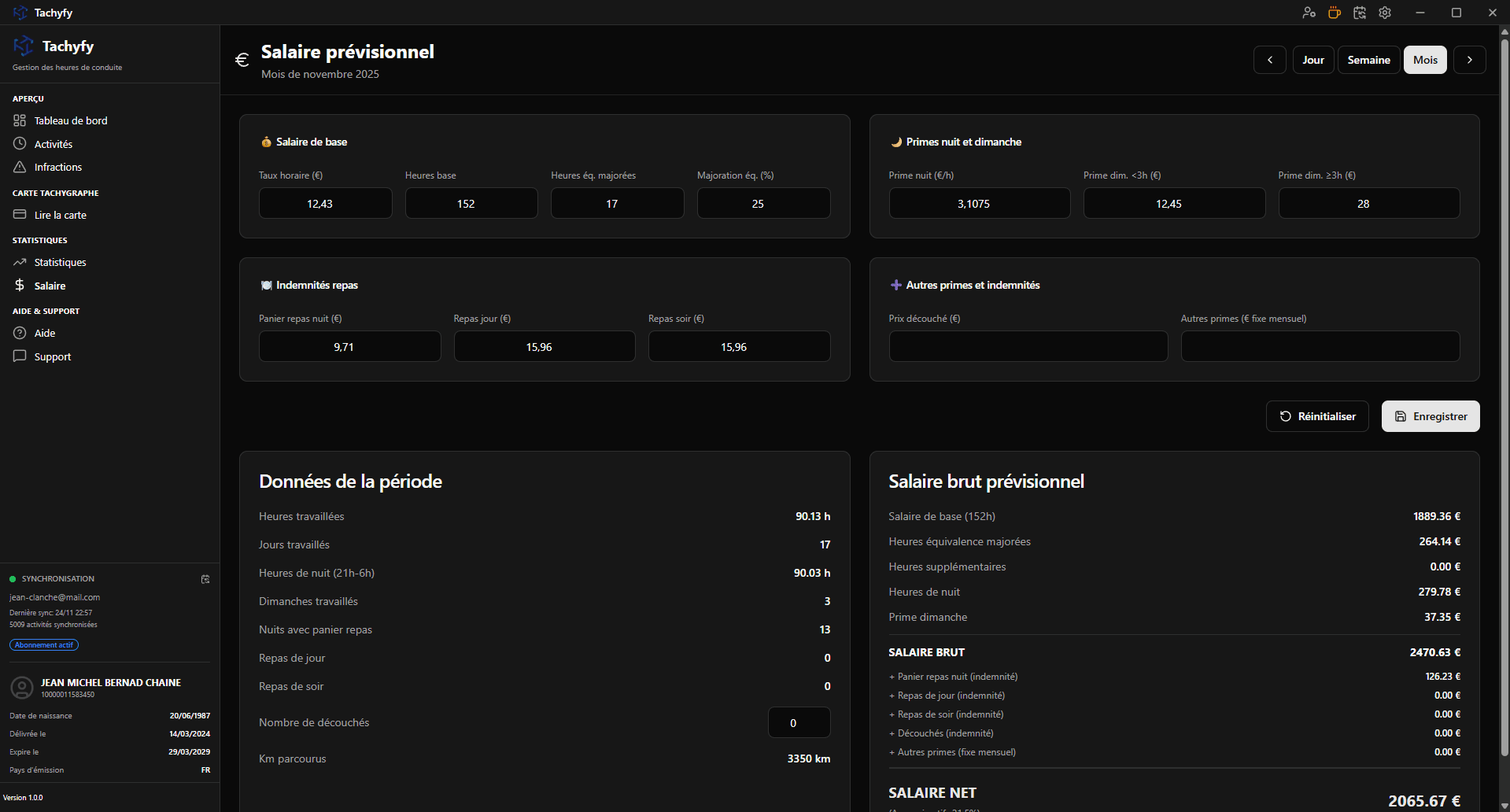
Task: Open the Statistiques chart icon
Action: [x=20, y=262]
